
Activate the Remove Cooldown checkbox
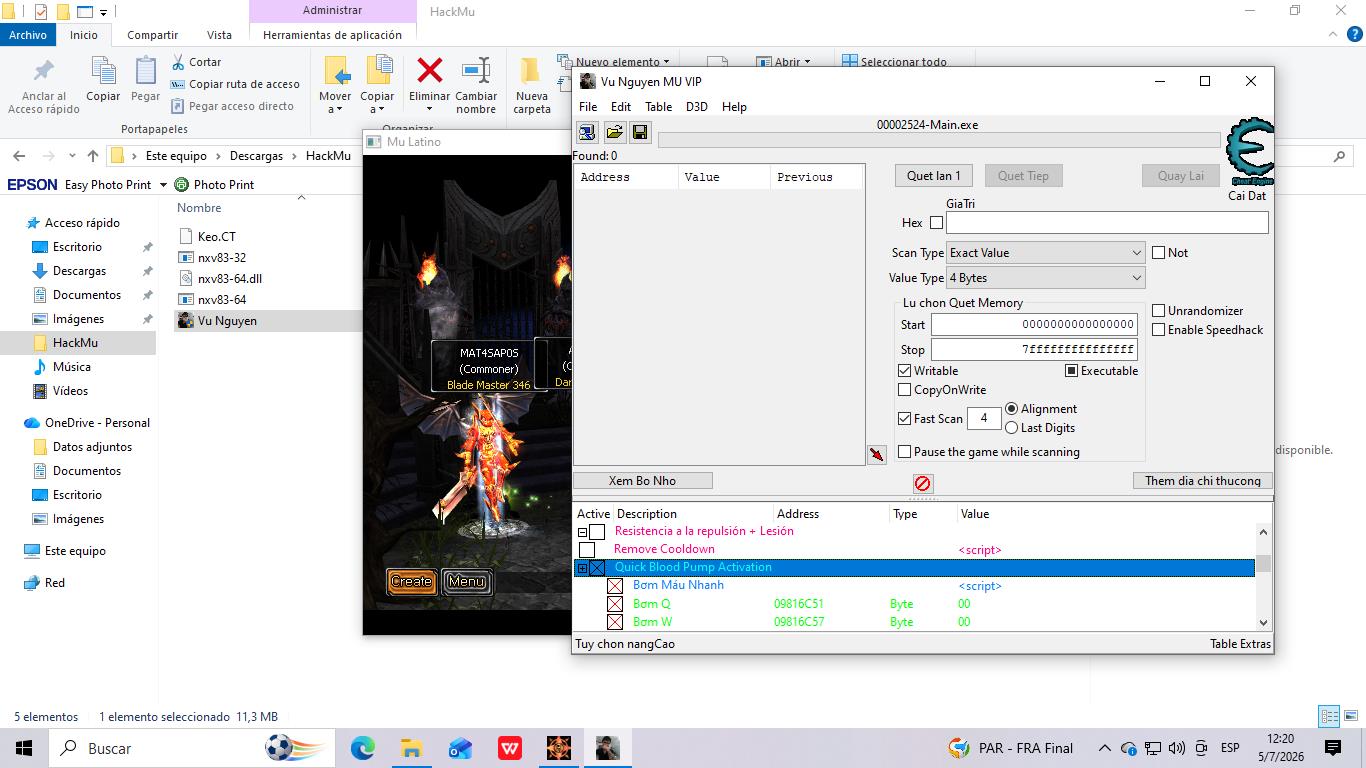pyautogui.click(x=587, y=550)
